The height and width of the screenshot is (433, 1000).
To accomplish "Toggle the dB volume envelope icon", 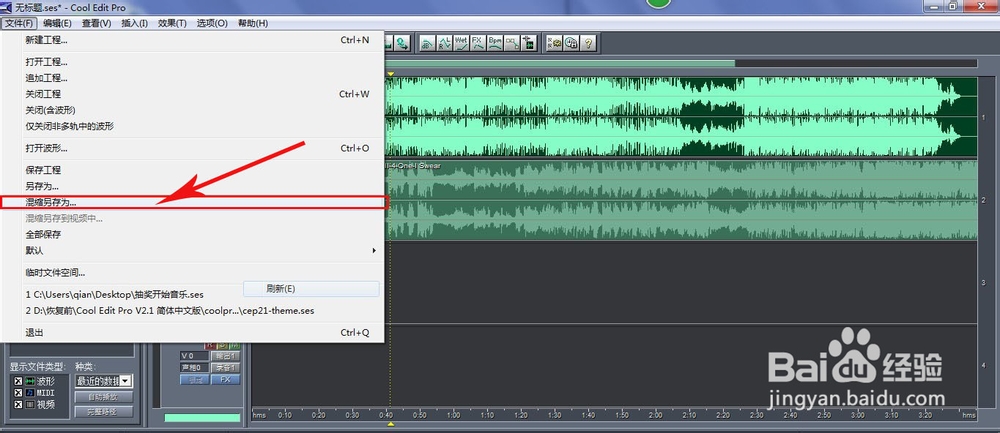I will pos(427,43).
